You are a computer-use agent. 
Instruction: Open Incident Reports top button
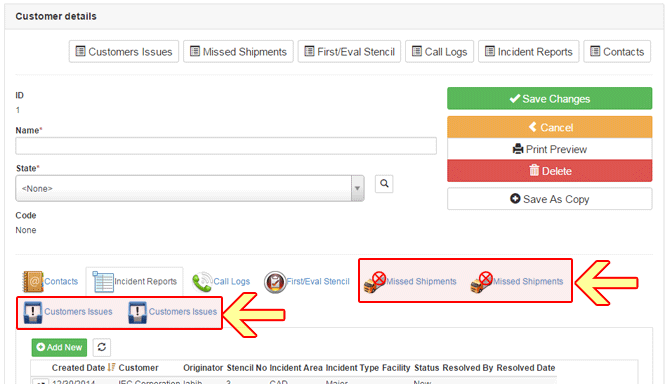pyautogui.click(x=528, y=52)
